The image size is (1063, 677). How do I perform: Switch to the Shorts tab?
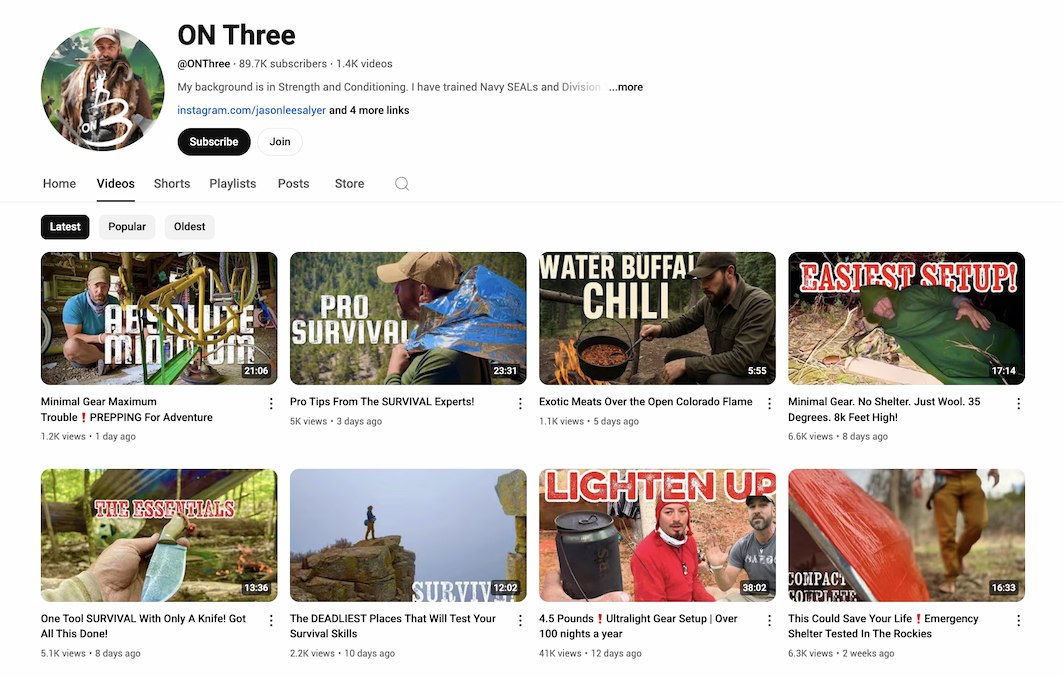tap(172, 184)
